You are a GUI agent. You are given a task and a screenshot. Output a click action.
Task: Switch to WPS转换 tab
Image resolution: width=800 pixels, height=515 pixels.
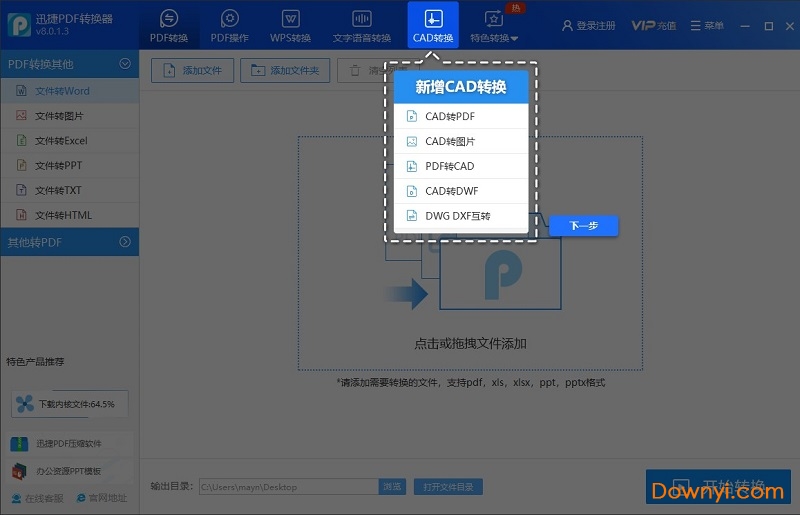(290, 26)
